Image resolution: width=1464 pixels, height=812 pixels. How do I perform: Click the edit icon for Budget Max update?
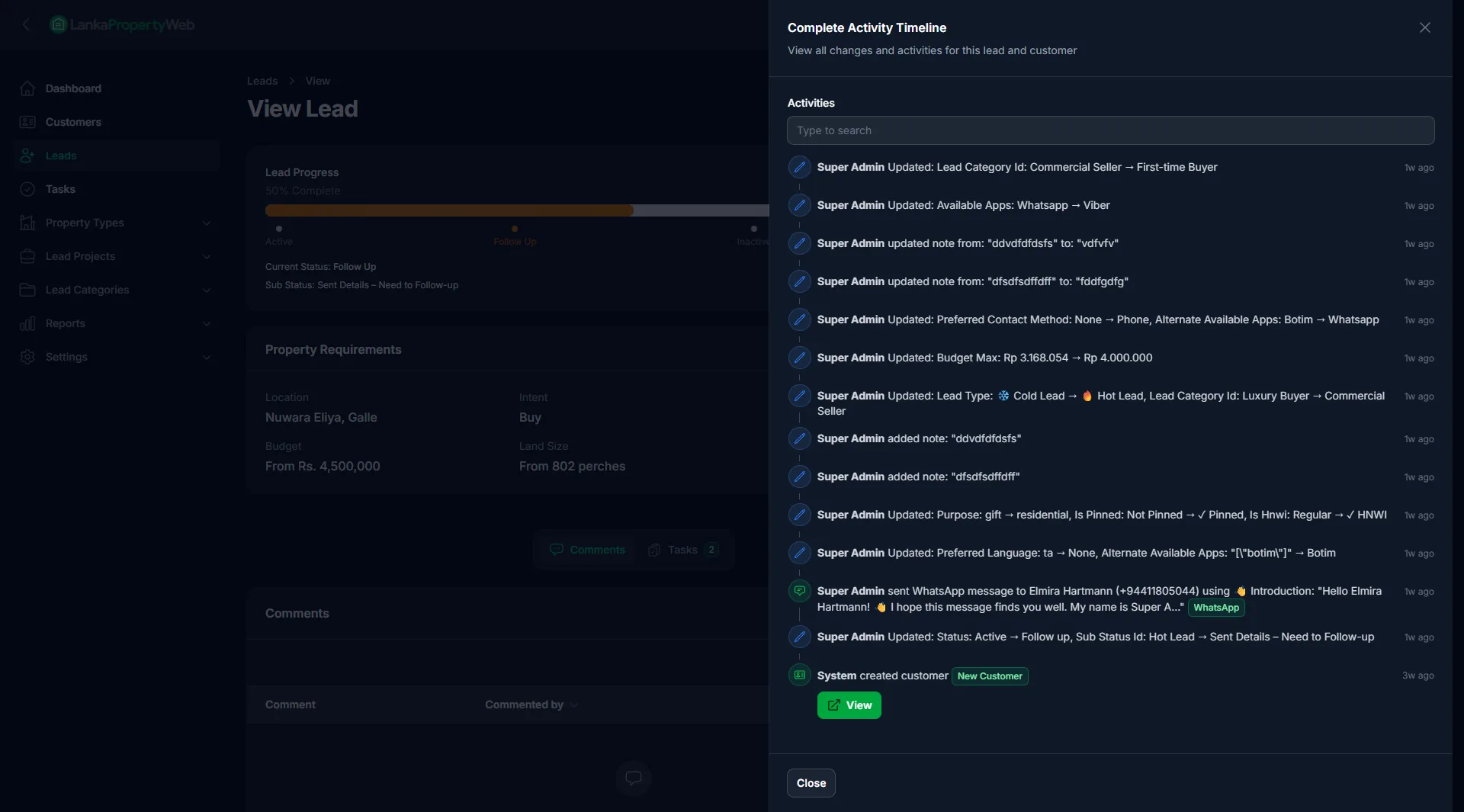(799, 358)
